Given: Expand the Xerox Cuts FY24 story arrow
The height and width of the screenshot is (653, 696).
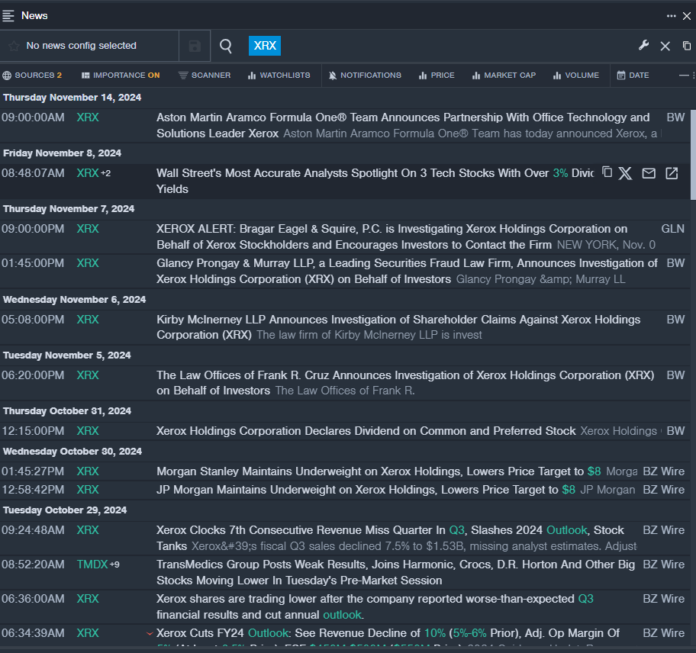Looking at the screenshot, I should 150,633.
